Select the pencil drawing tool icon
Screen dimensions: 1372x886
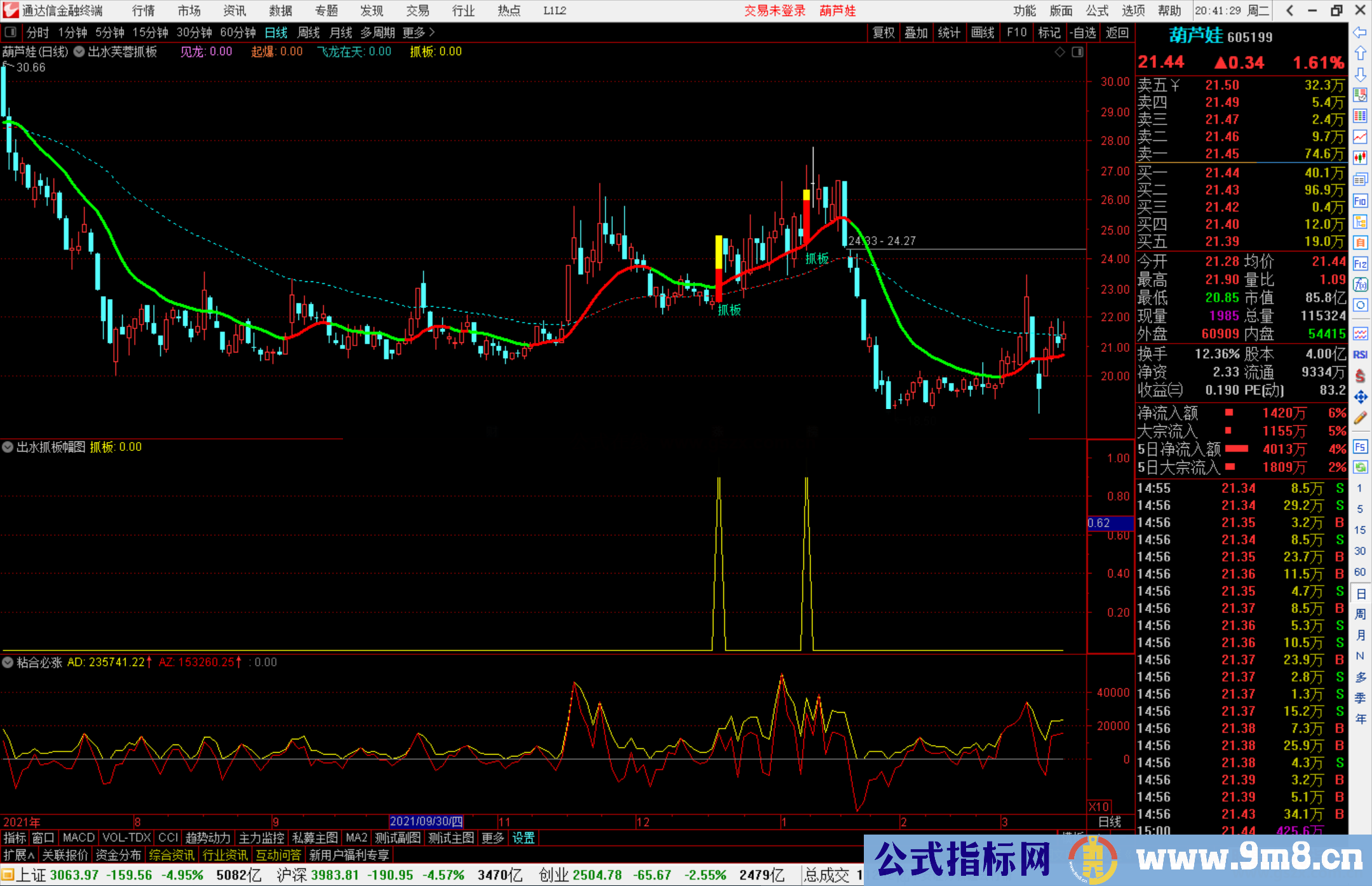(x=1360, y=418)
